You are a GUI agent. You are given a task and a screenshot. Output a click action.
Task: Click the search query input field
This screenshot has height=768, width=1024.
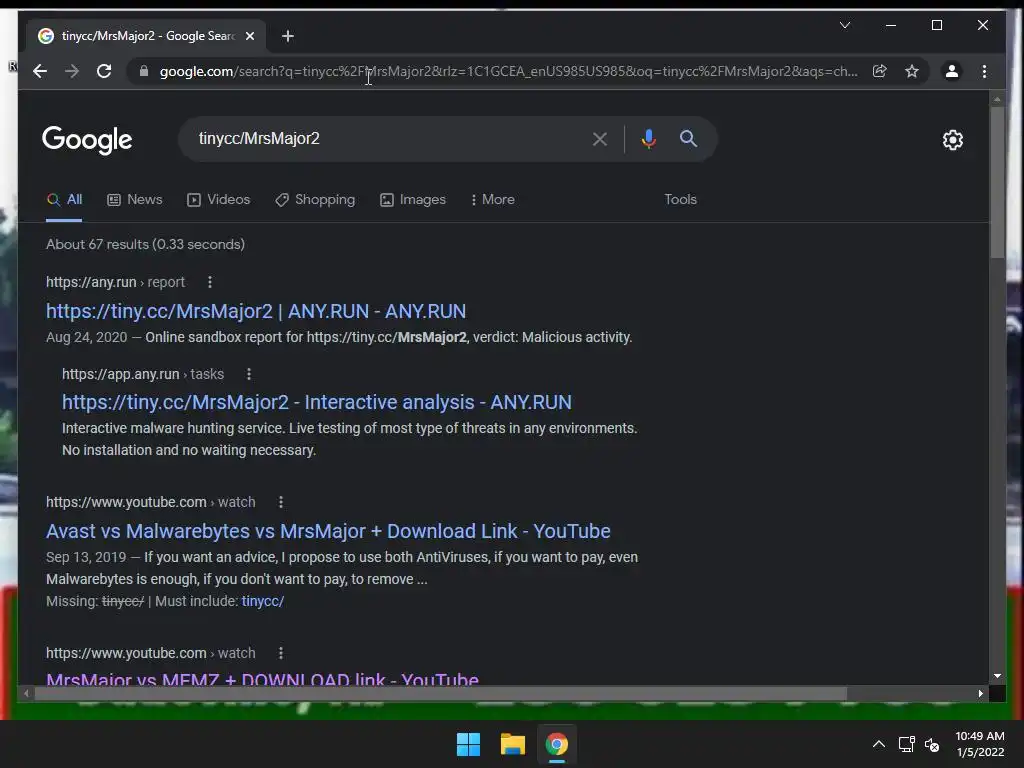tap(389, 138)
